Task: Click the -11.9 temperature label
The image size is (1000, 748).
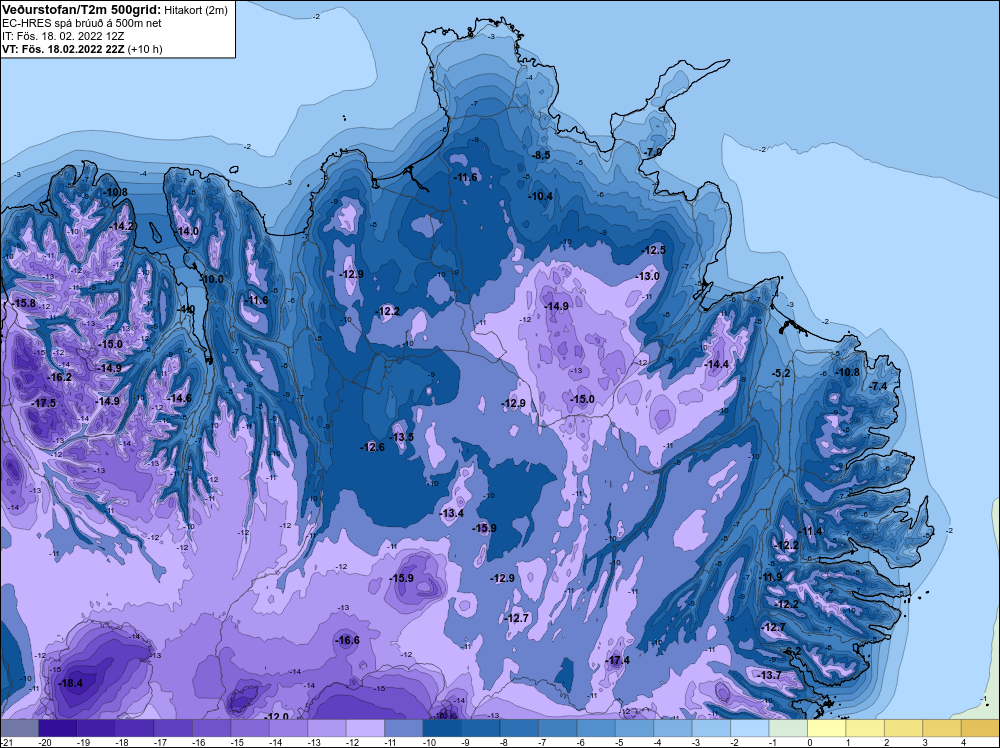Action: click(x=771, y=577)
